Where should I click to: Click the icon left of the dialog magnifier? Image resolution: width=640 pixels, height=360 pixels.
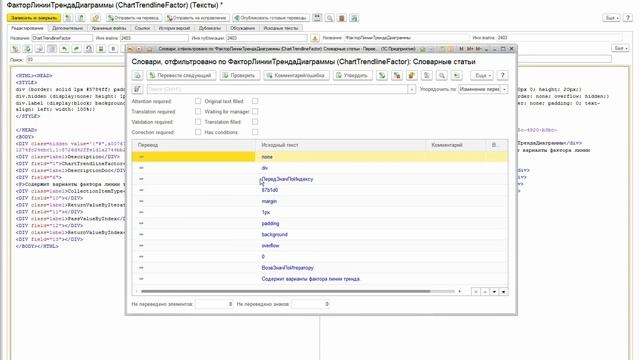(427, 76)
